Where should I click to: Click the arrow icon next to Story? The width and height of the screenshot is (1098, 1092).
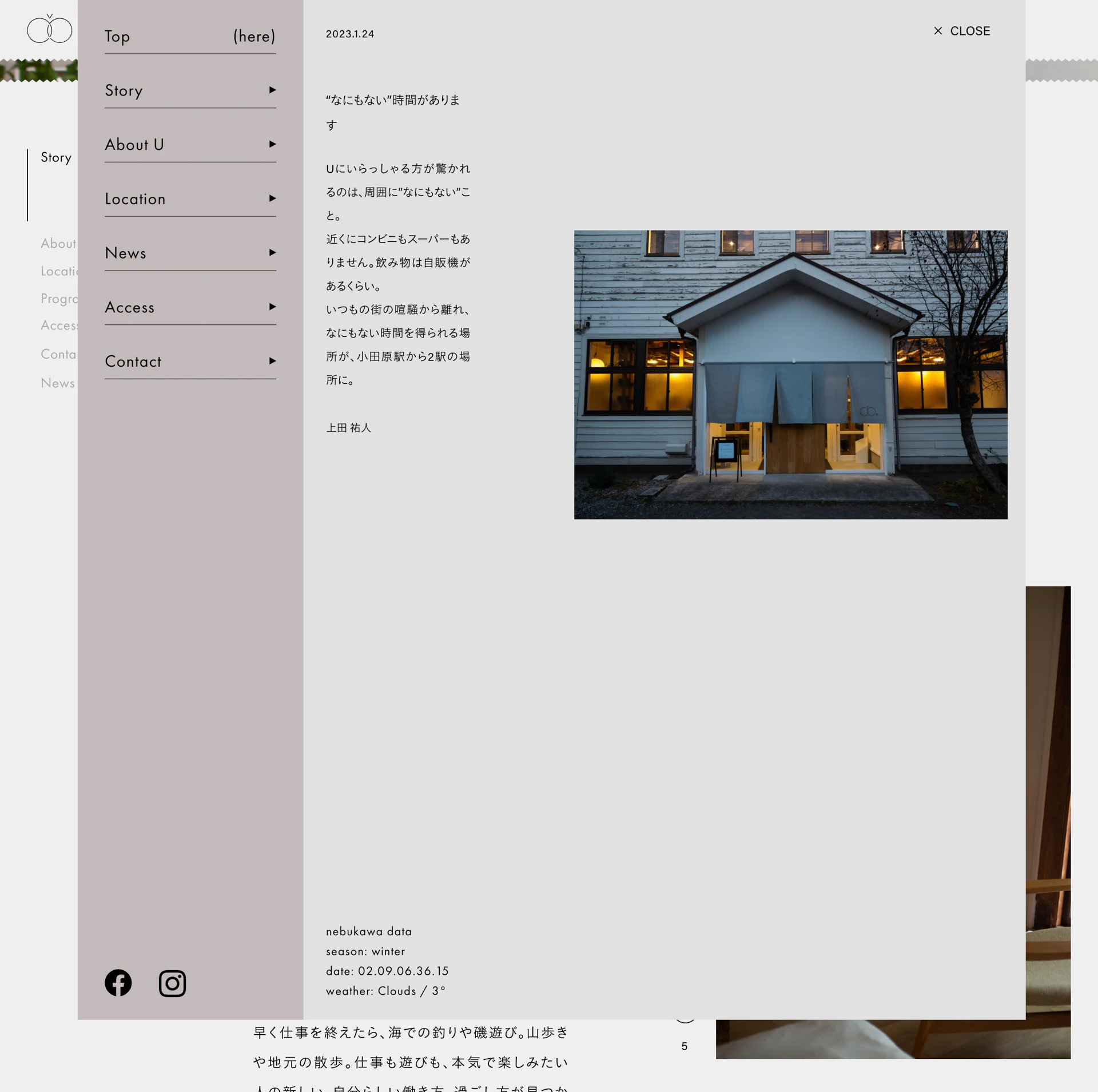pos(272,90)
